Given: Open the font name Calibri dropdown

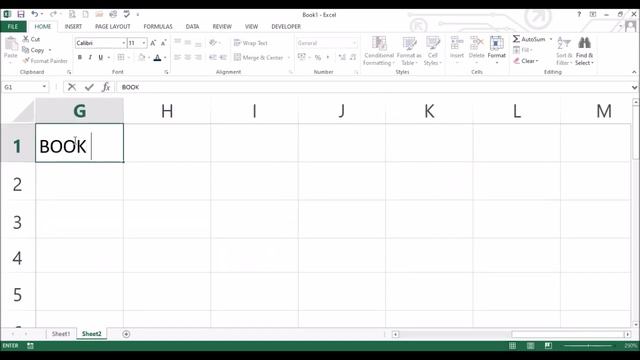Looking at the screenshot, I should pyautogui.click(x=123, y=43).
